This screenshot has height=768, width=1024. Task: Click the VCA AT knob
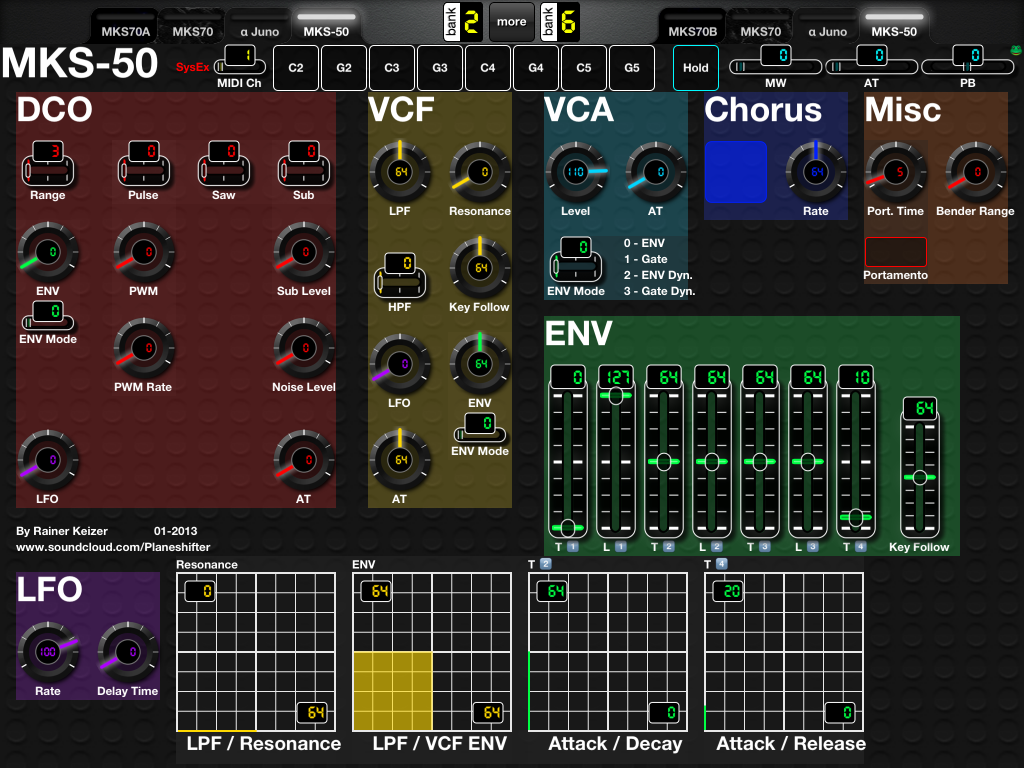656,172
